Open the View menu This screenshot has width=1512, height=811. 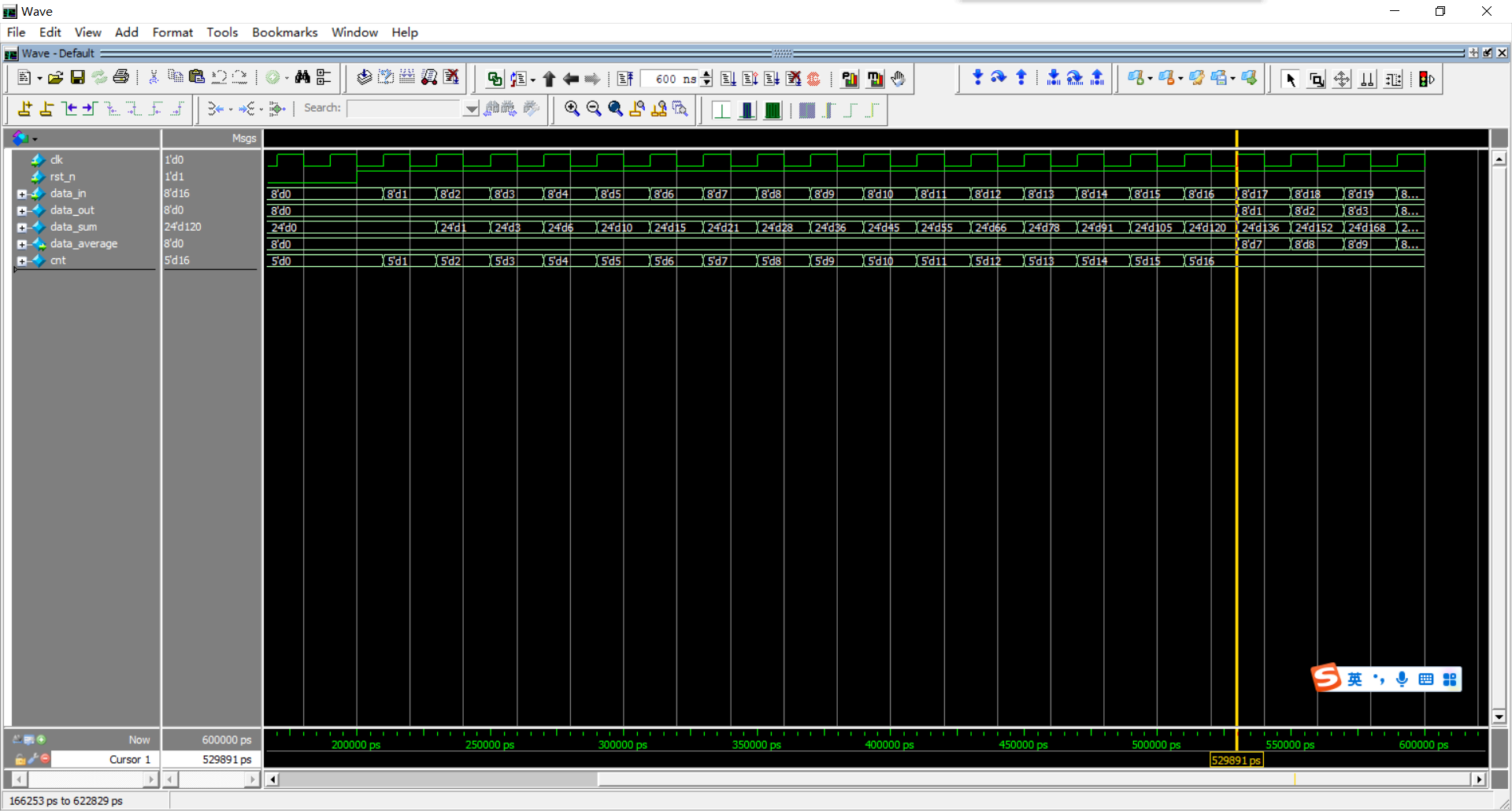coord(87,32)
